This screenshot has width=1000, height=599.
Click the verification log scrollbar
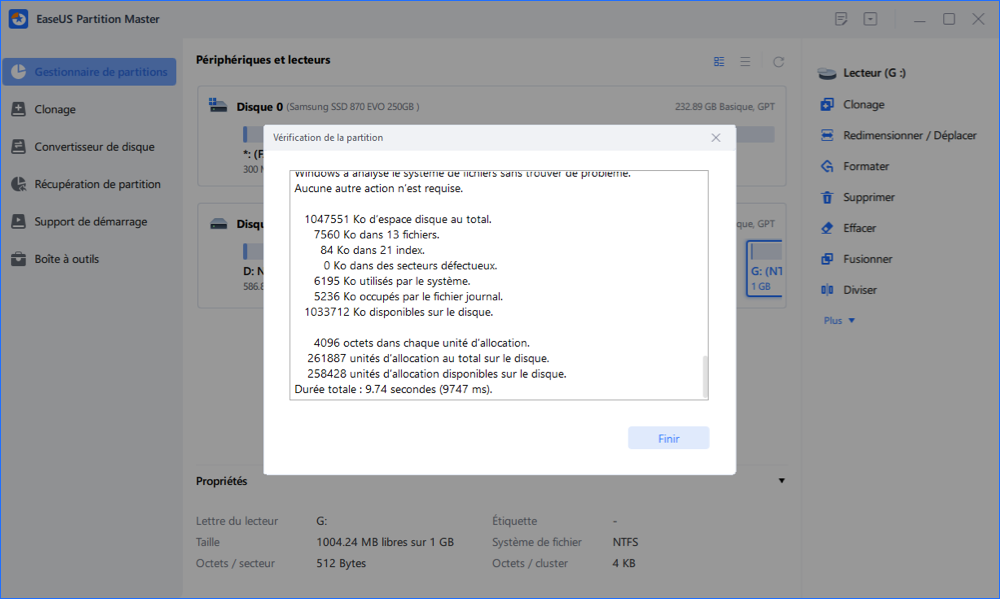click(705, 376)
